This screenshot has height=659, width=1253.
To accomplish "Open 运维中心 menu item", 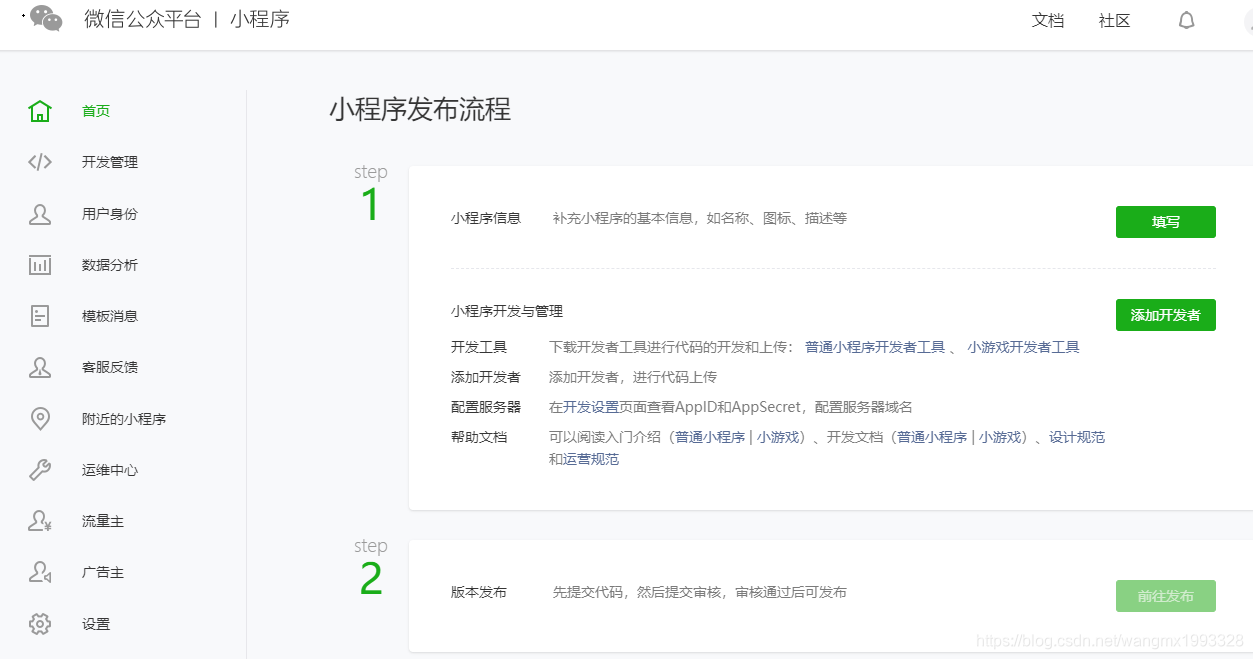I will [x=110, y=470].
